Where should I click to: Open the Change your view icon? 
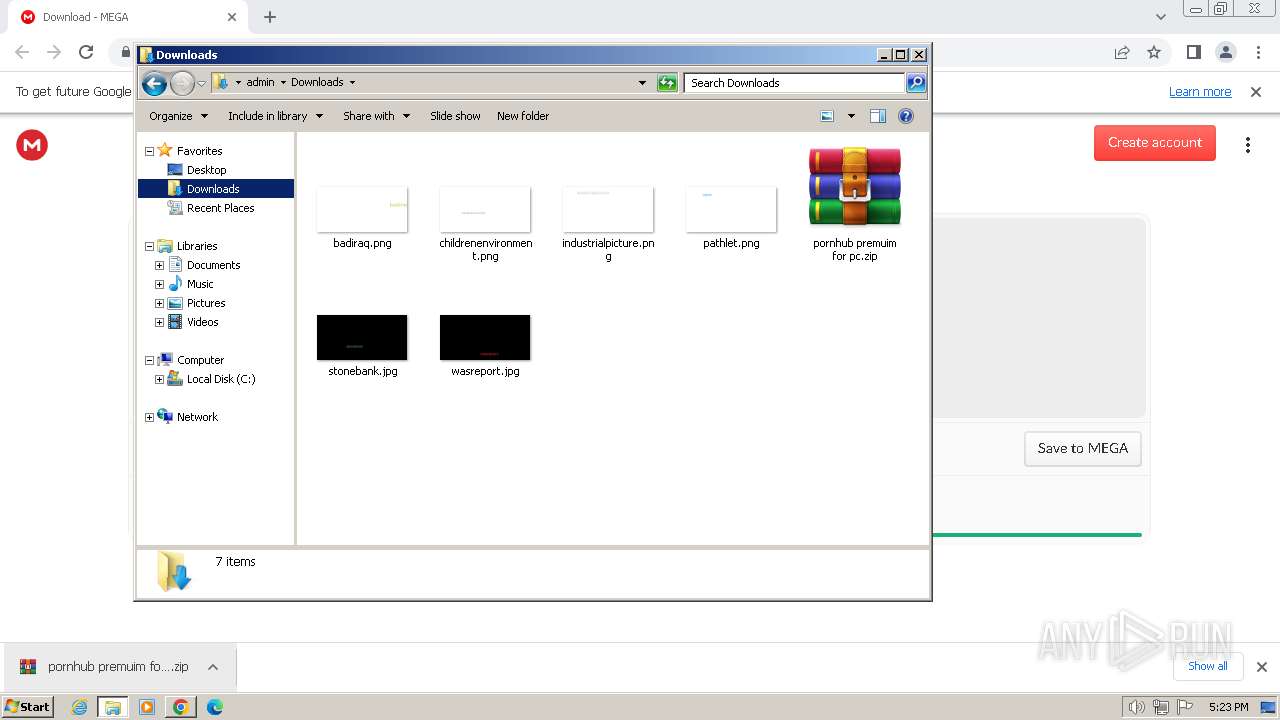click(x=827, y=116)
